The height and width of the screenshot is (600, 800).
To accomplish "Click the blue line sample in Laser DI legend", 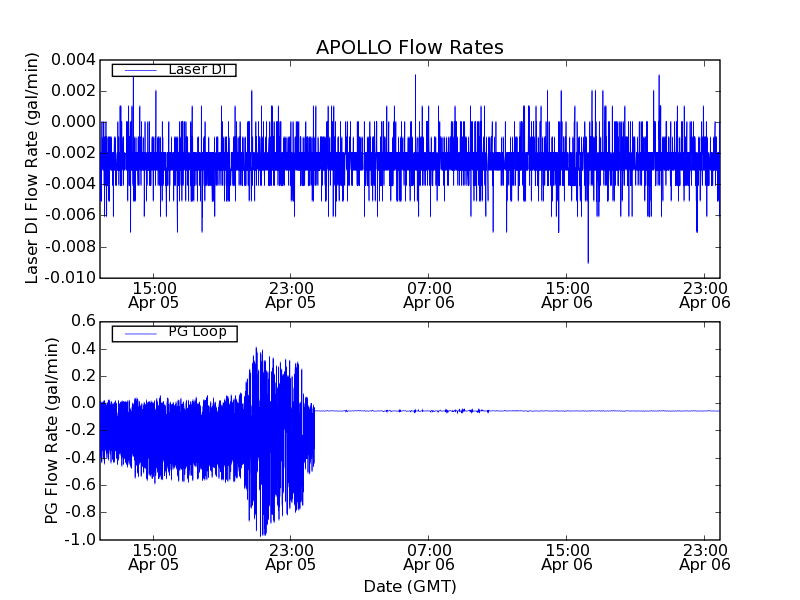I will click(136, 70).
